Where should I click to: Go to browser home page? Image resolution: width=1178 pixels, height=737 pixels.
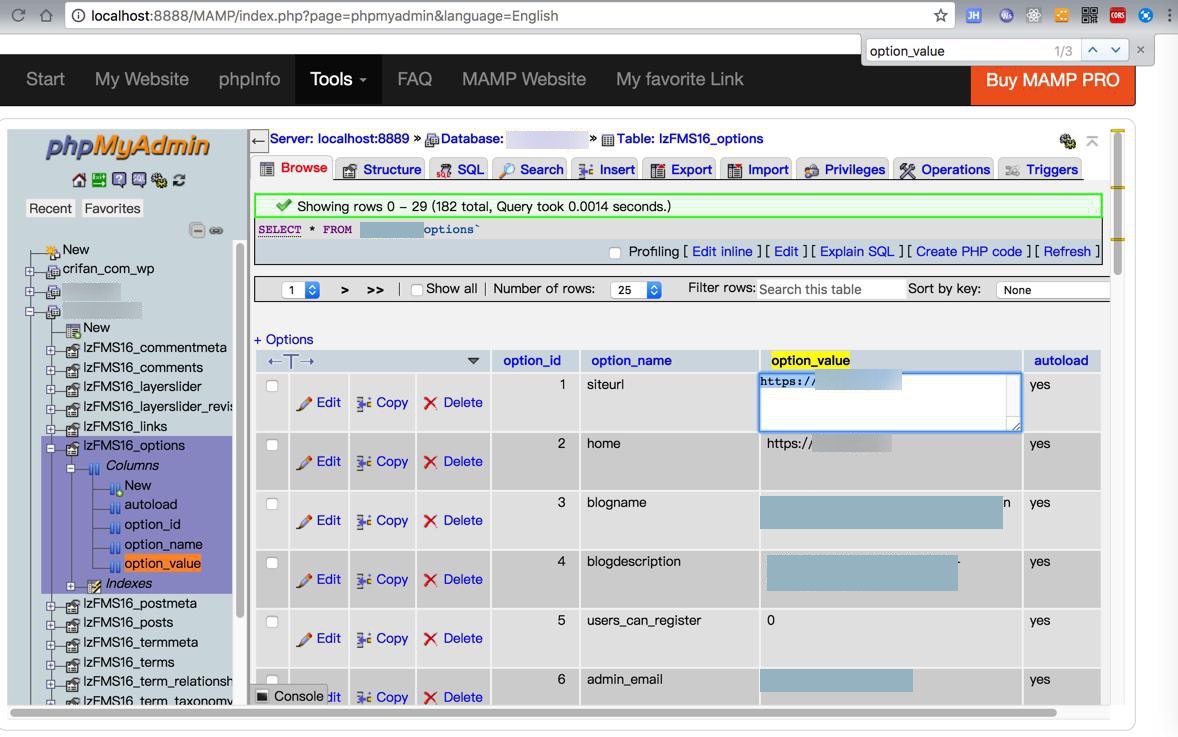tap(46, 15)
